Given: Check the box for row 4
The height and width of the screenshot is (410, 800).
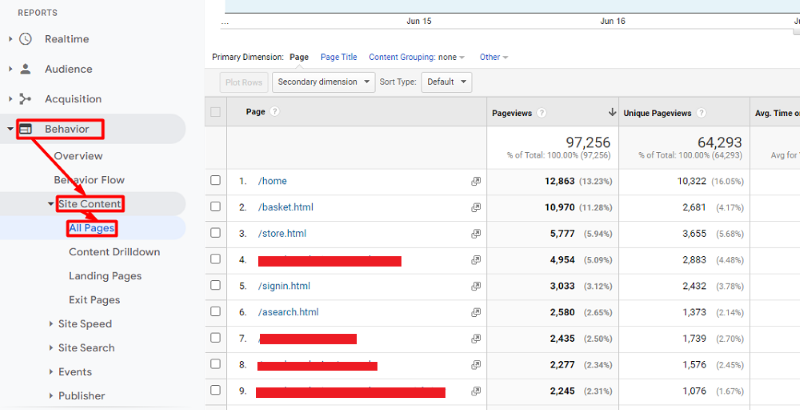Looking at the screenshot, I should point(215,259).
